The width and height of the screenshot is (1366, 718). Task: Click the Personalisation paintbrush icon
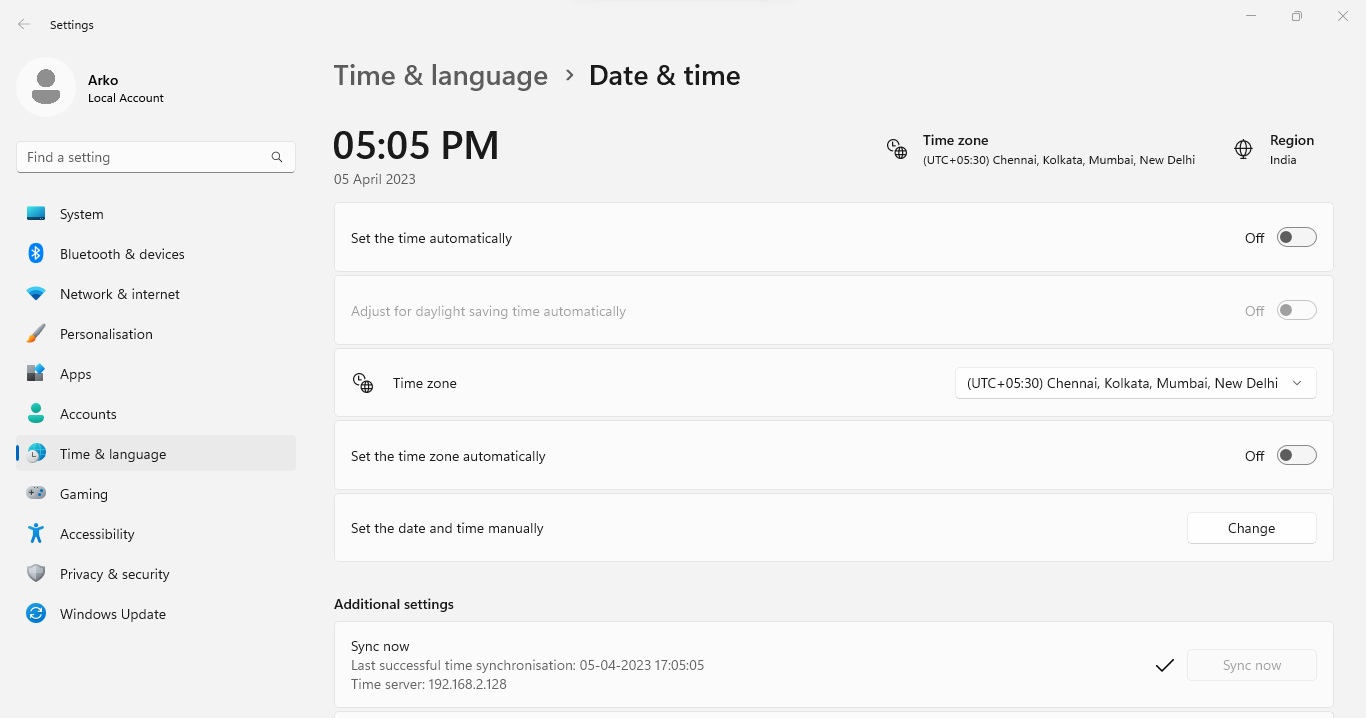coord(36,334)
